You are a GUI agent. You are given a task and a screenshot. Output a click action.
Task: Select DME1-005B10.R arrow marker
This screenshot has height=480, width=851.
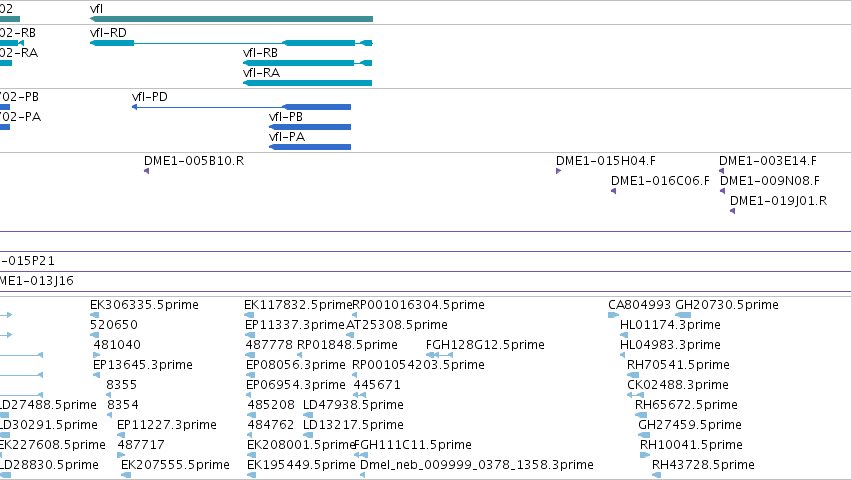tap(147, 171)
